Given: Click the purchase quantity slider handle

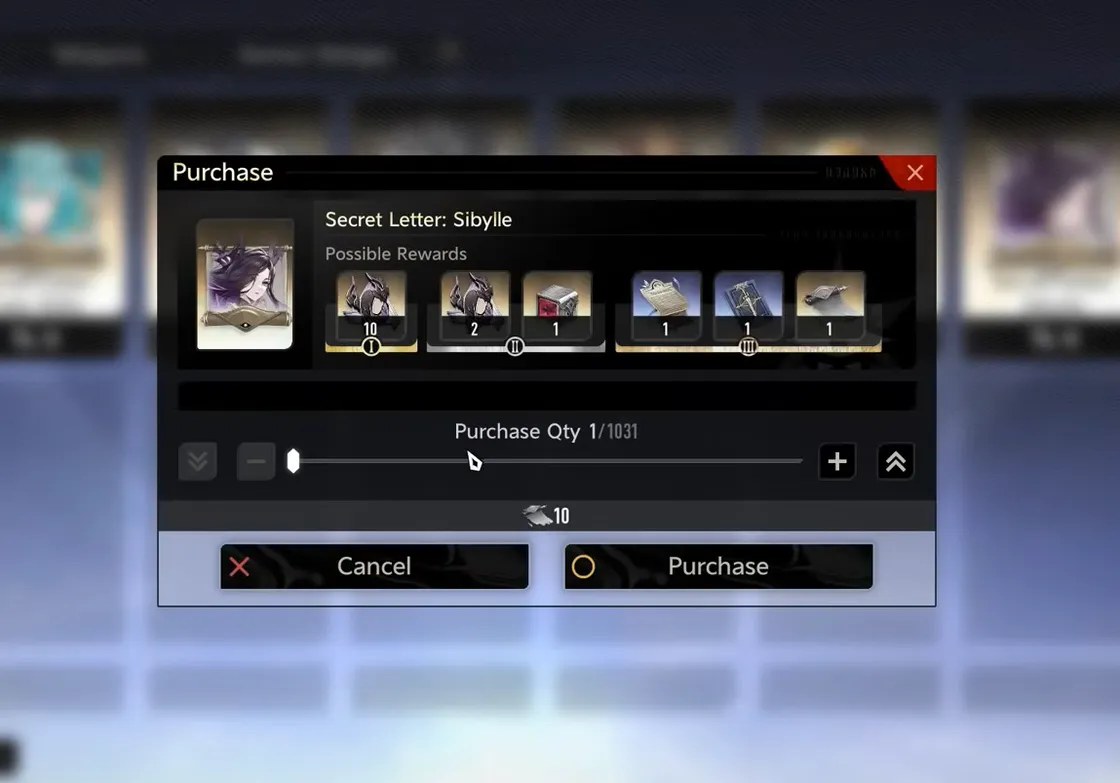Looking at the screenshot, I should pyautogui.click(x=293, y=462).
